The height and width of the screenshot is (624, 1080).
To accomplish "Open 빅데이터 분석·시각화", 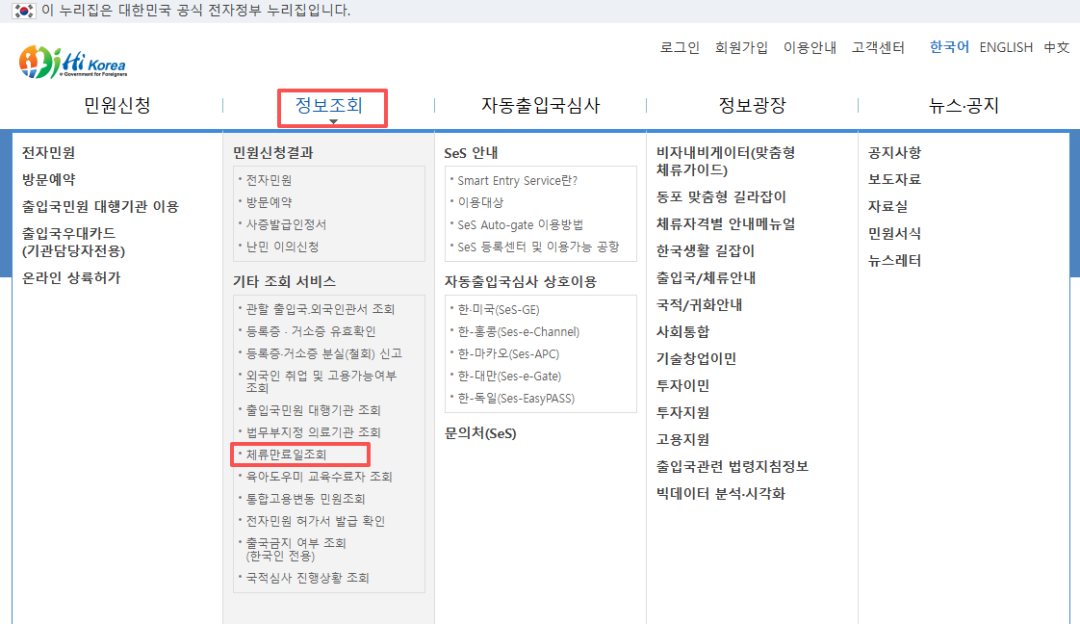I will [x=720, y=493].
